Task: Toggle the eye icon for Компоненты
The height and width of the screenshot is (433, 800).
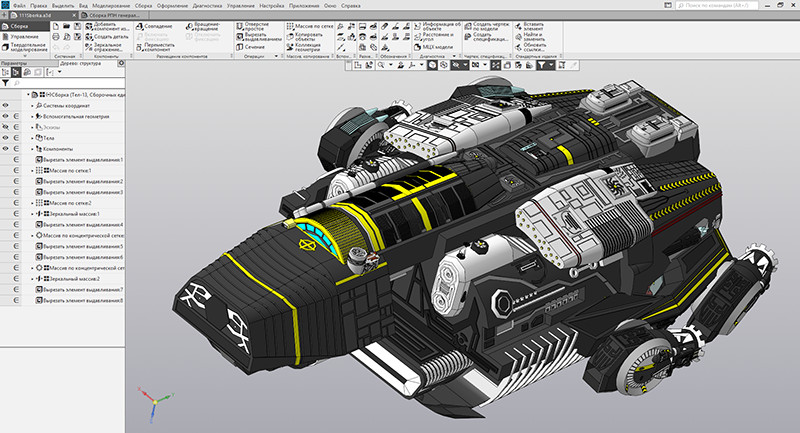Action: [6, 149]
